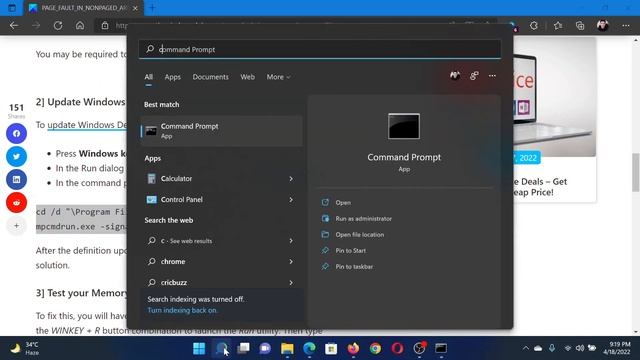Show hidden system tray icons chevron
This screenshot has height=360, width=640.
point(526,348)
